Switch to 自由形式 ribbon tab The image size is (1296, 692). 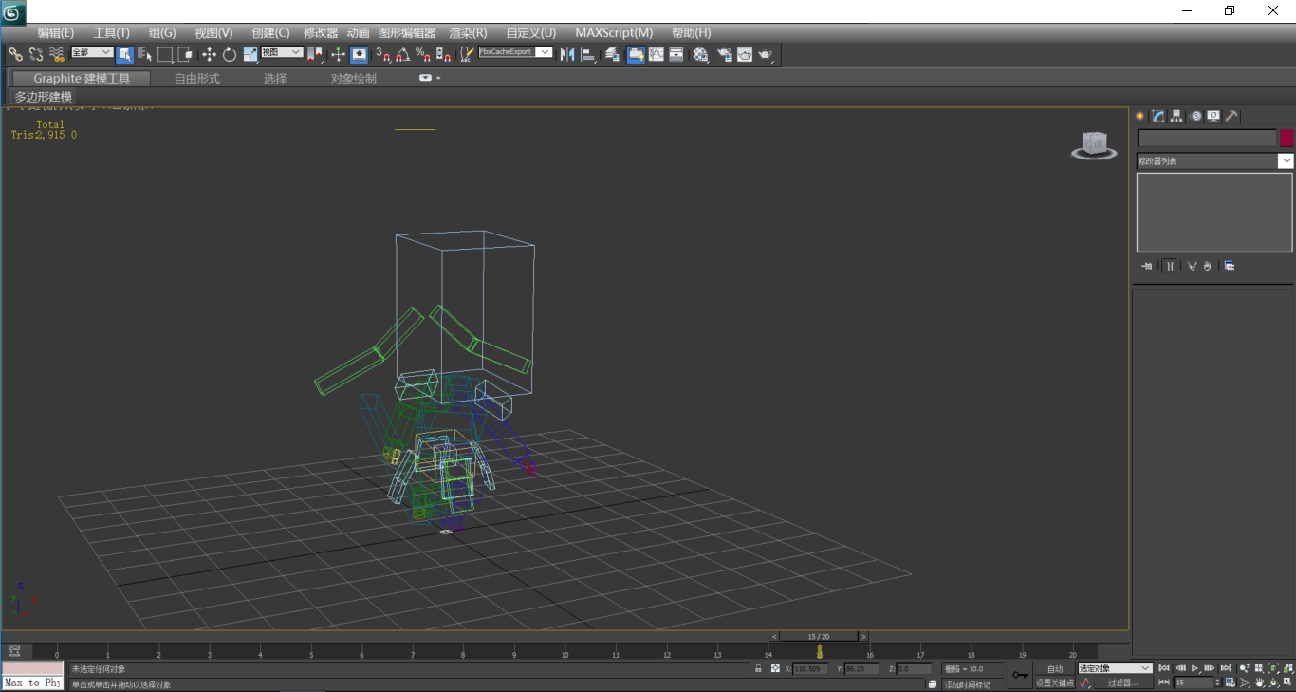[x=197, y=78]
